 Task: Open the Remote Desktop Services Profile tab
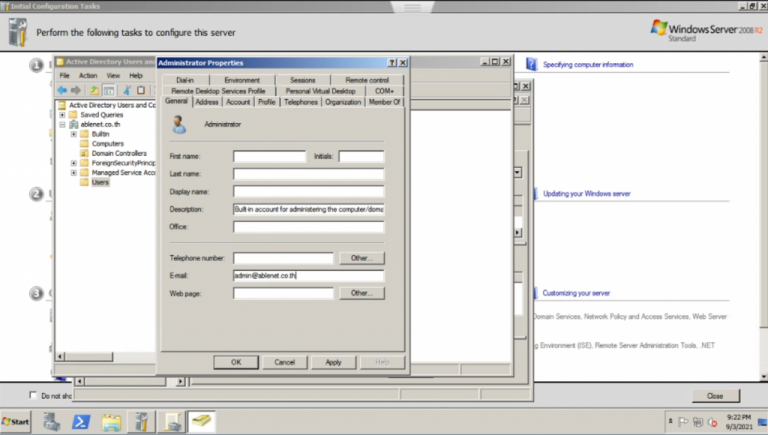[218, 91]
